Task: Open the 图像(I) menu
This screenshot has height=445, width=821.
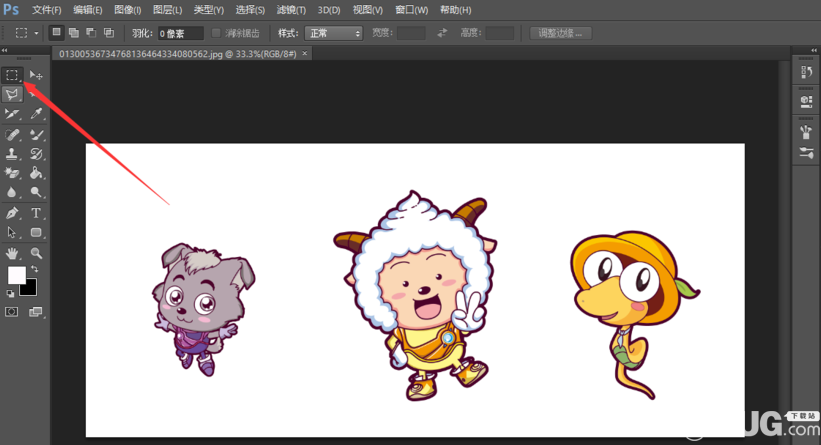Action: 128,10
